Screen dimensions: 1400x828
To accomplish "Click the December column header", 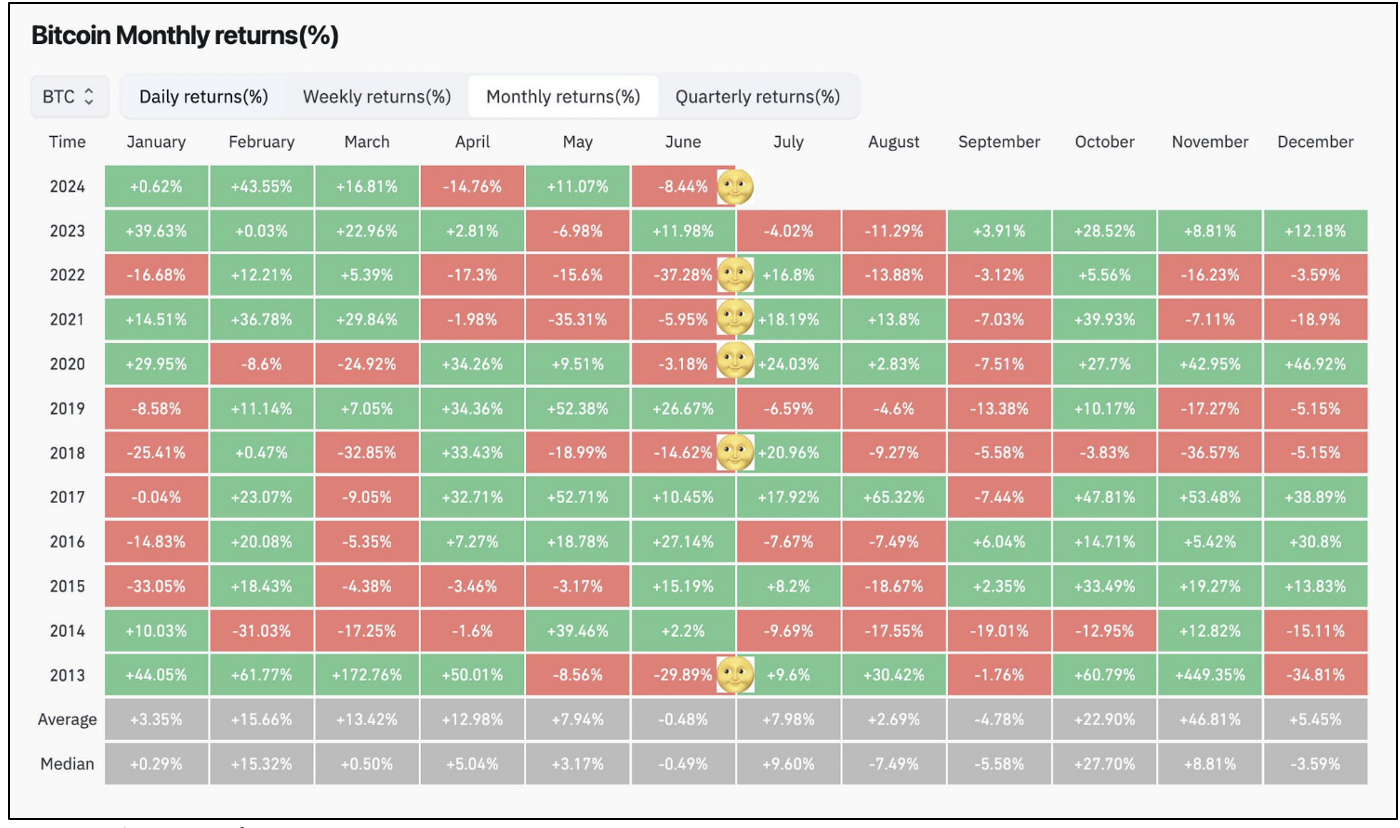I will pos(1316,142).
